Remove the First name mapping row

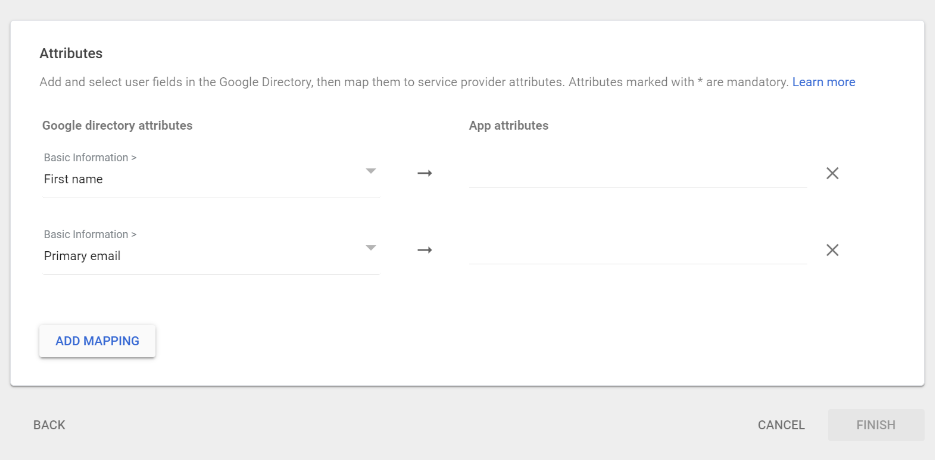coord(832,173)
